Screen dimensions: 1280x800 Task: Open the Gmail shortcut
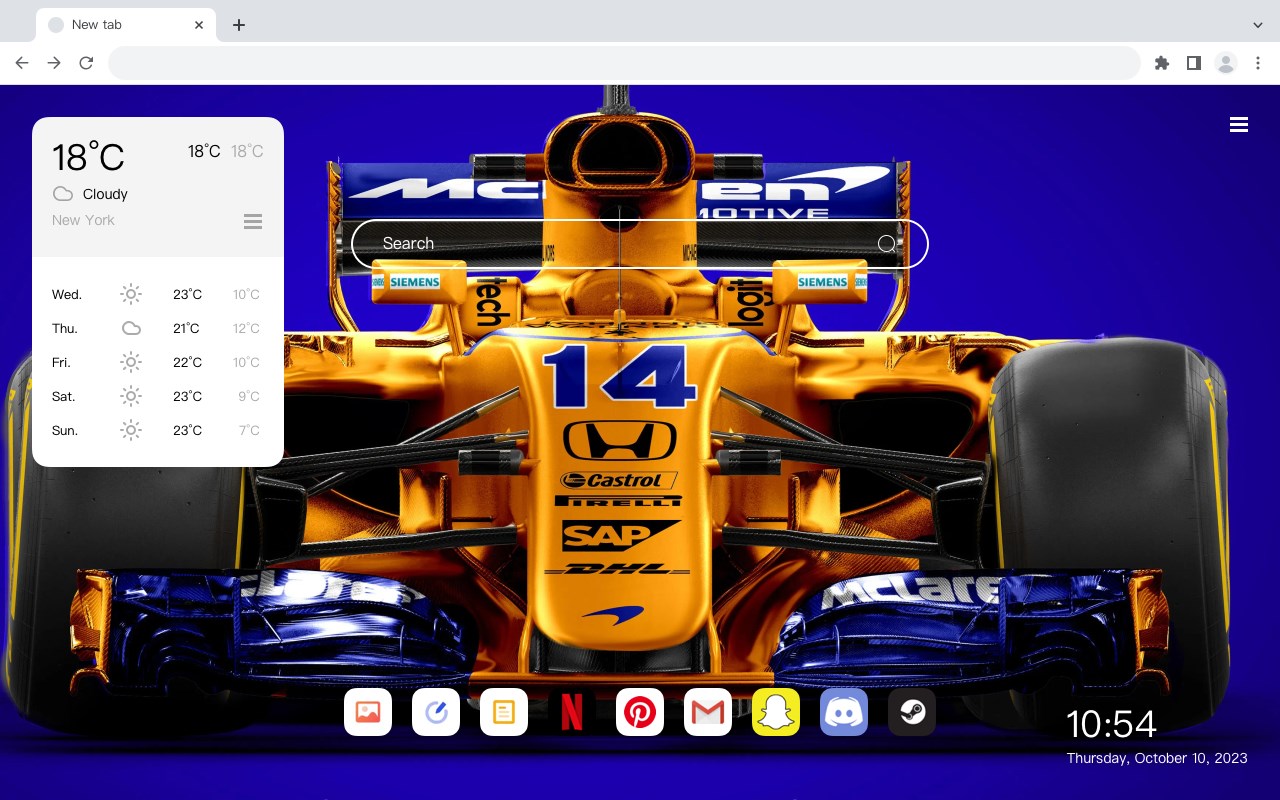[708, 712]
